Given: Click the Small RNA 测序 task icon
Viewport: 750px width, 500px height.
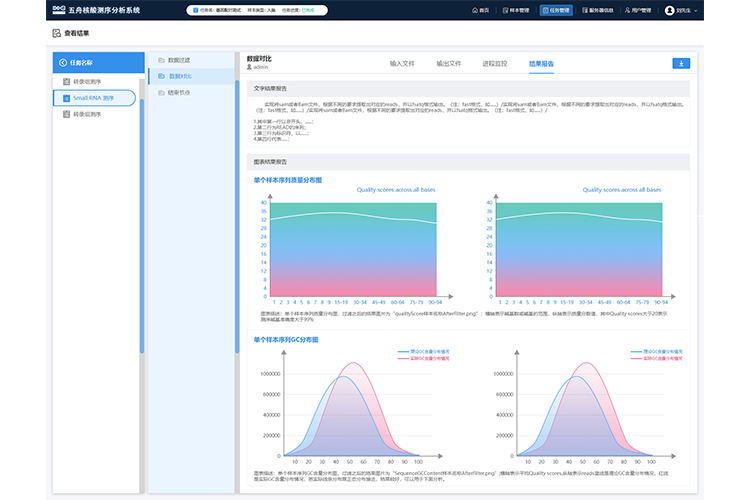Looking at the screenshot, I should [66, 98].
